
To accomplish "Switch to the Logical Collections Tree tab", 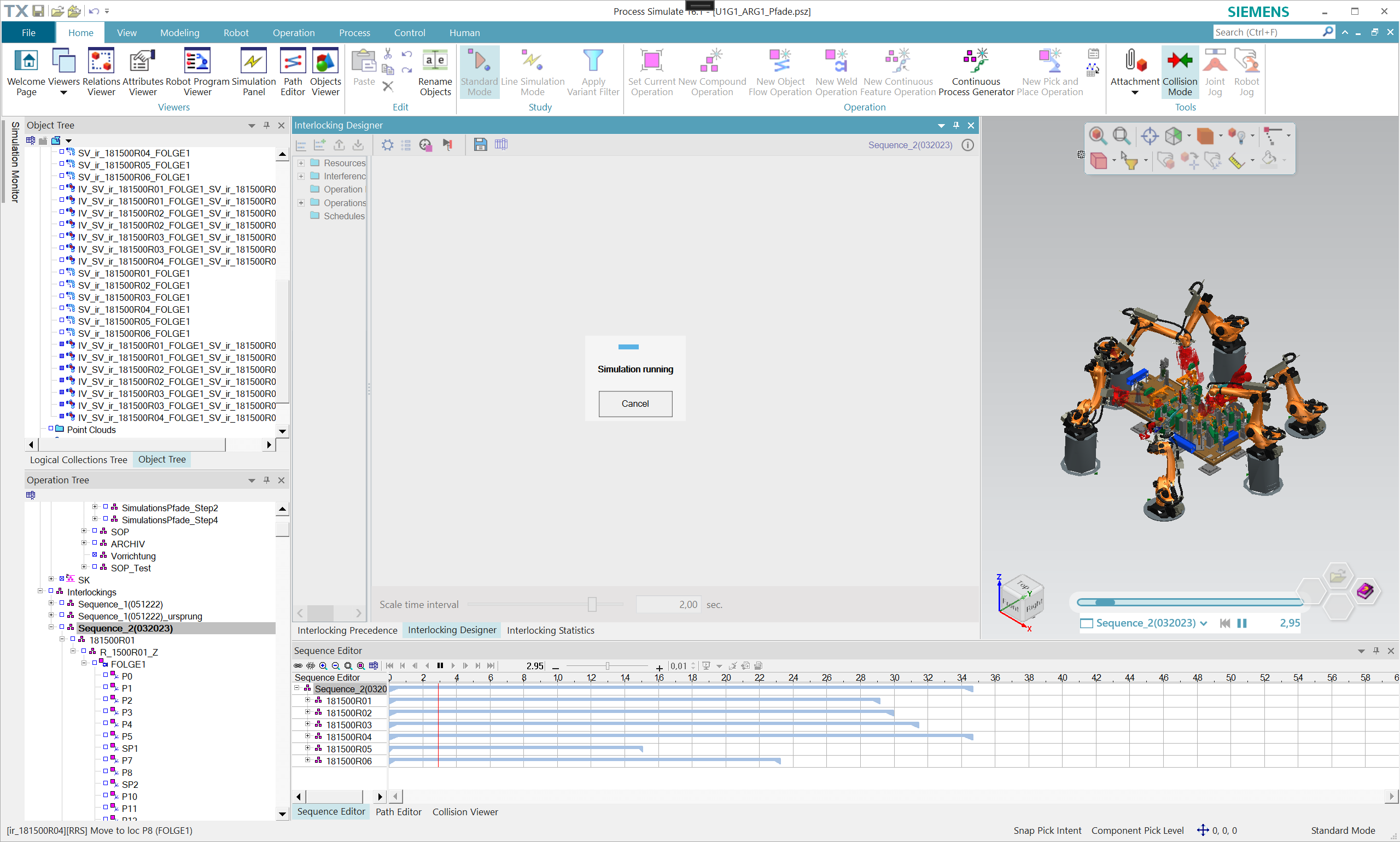I will click(x=78, y=460).
